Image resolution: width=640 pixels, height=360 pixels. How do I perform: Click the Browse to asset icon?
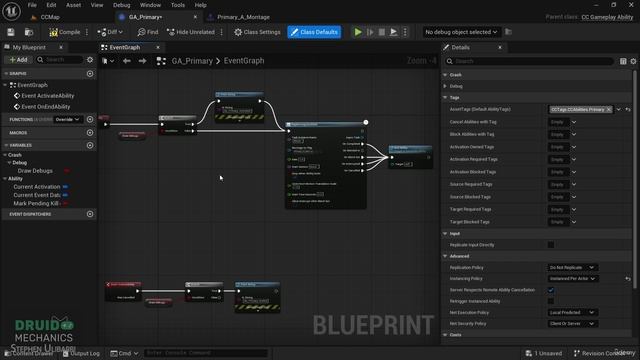[x=29, y=32]
